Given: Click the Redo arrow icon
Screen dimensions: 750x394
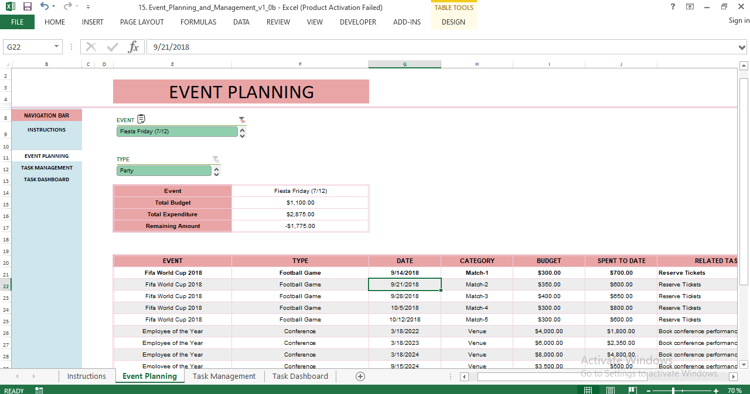Looking at the screenshot, I should click(67, 6).
